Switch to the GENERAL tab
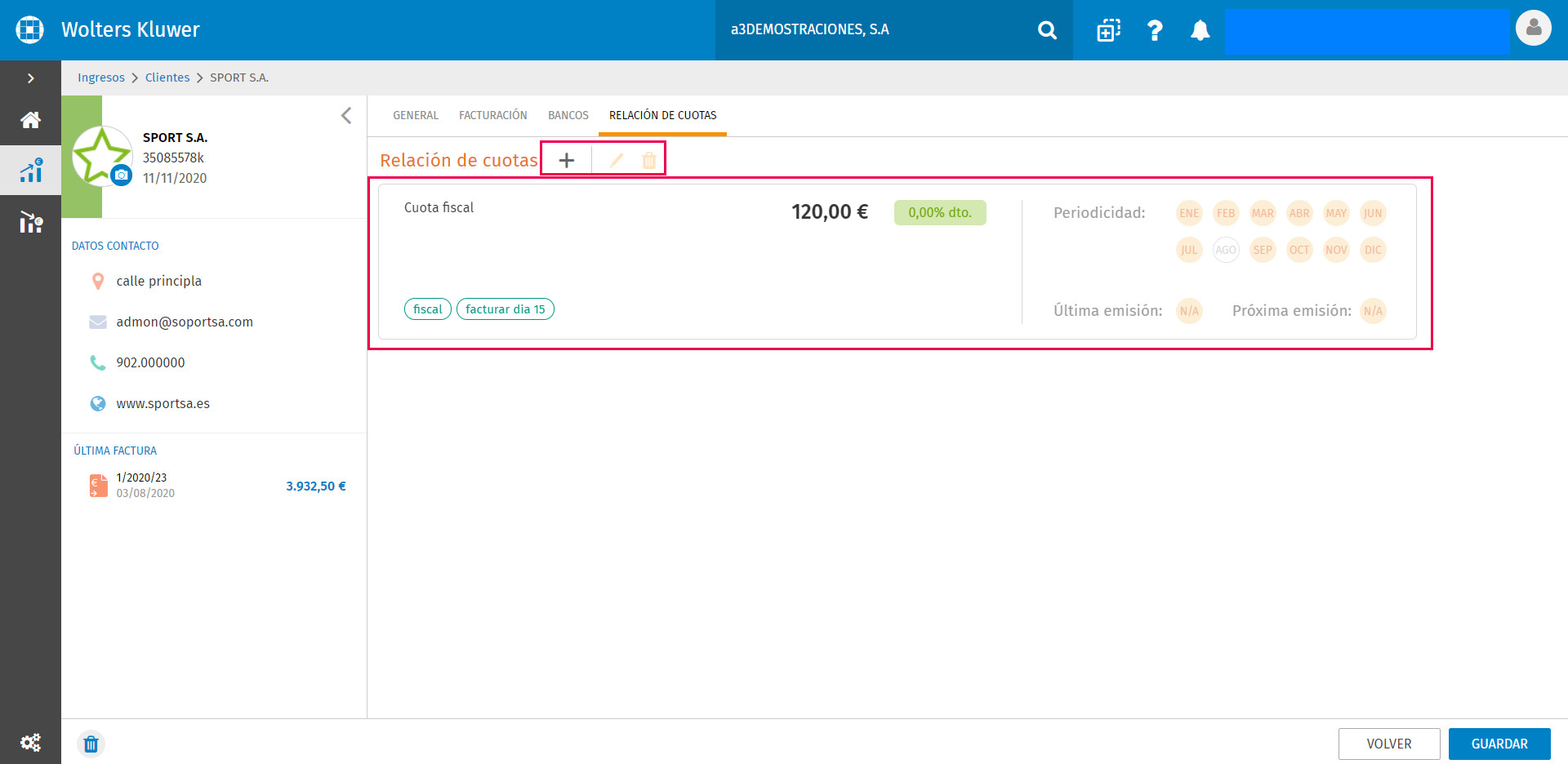Viewport: 1568px width, 764px height. pos(416,115)
